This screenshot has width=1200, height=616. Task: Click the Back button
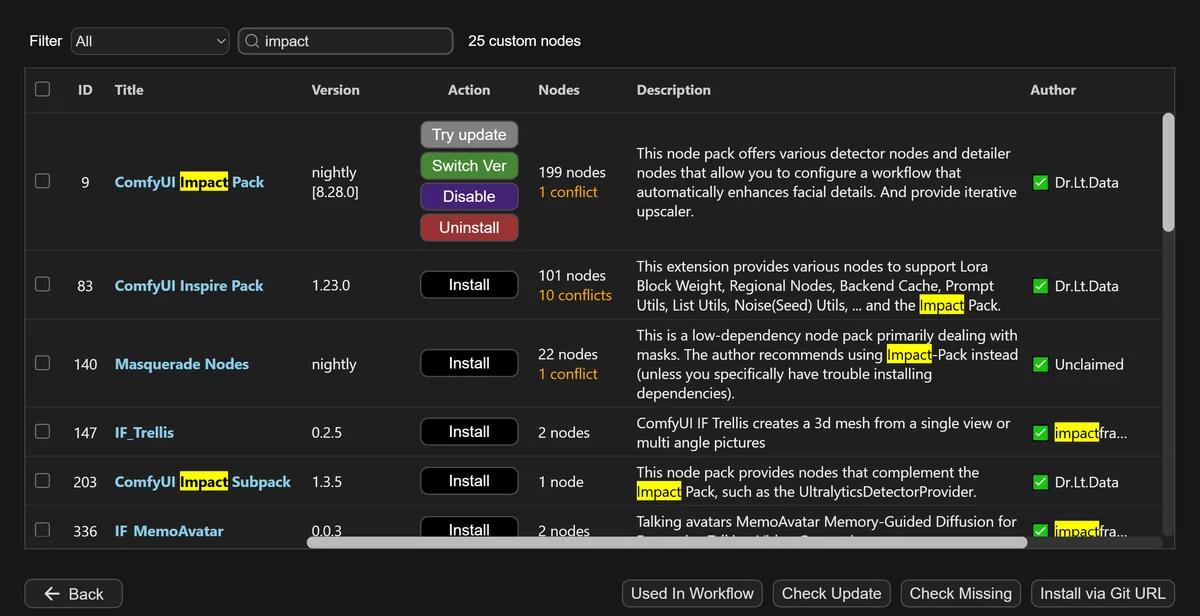click(x=73, y=594)
